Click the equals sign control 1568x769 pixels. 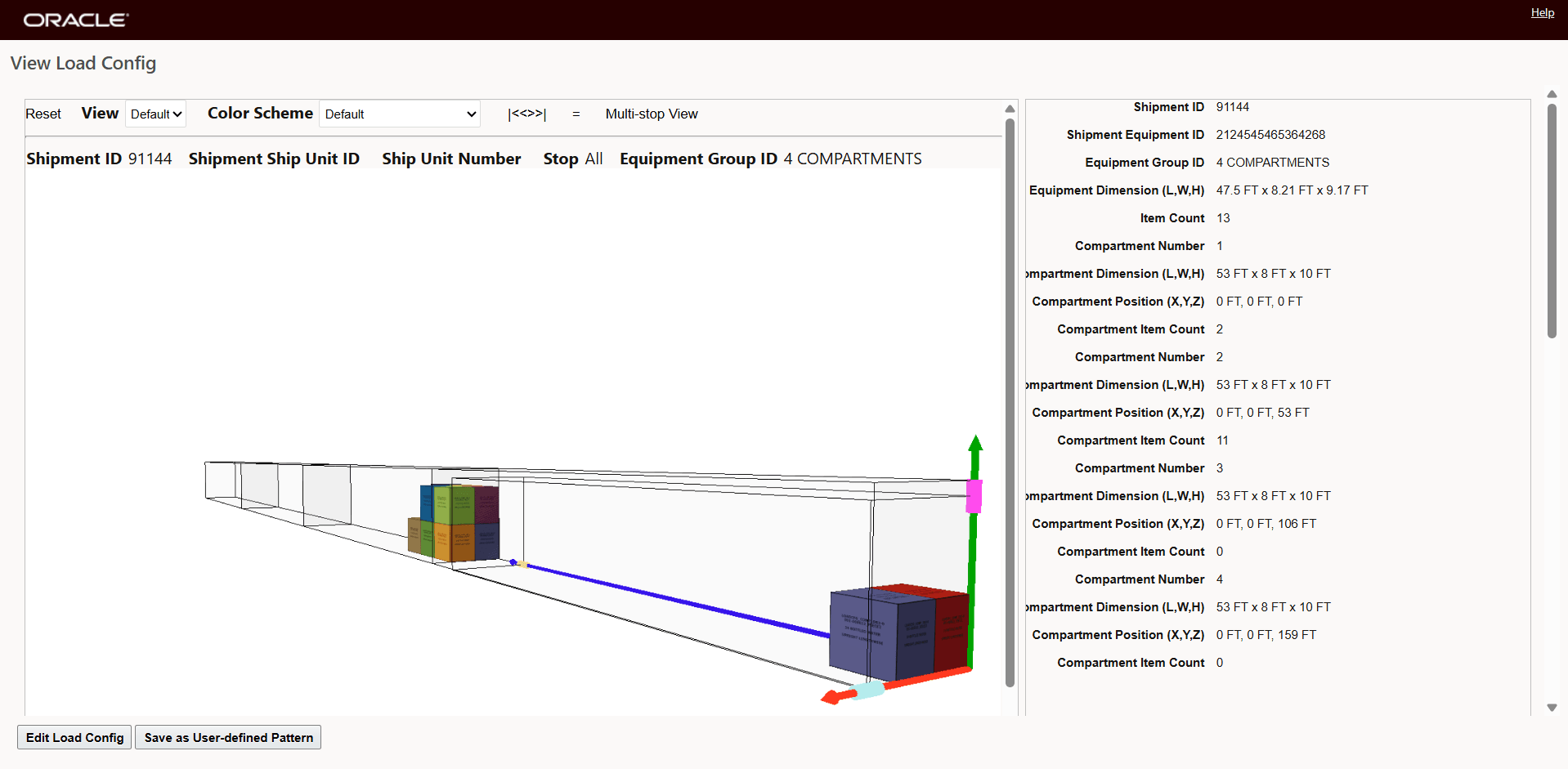pyautogui.click(x=576, y=114)
